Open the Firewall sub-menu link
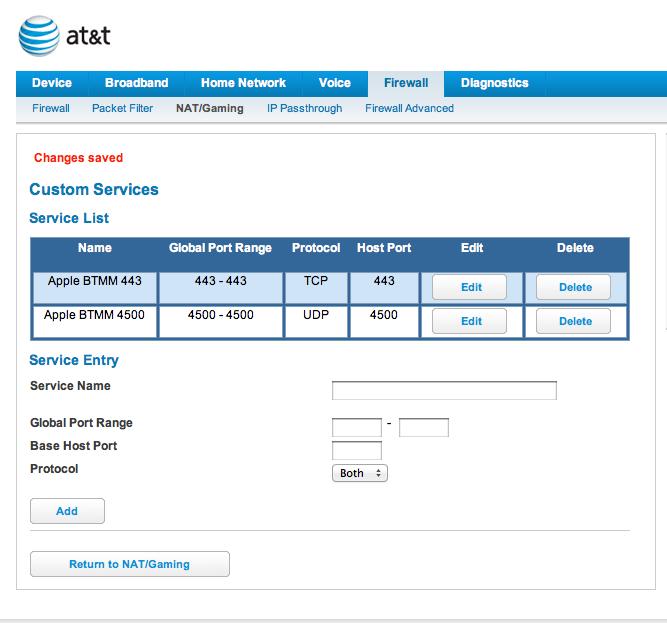 tap(51, 108)
